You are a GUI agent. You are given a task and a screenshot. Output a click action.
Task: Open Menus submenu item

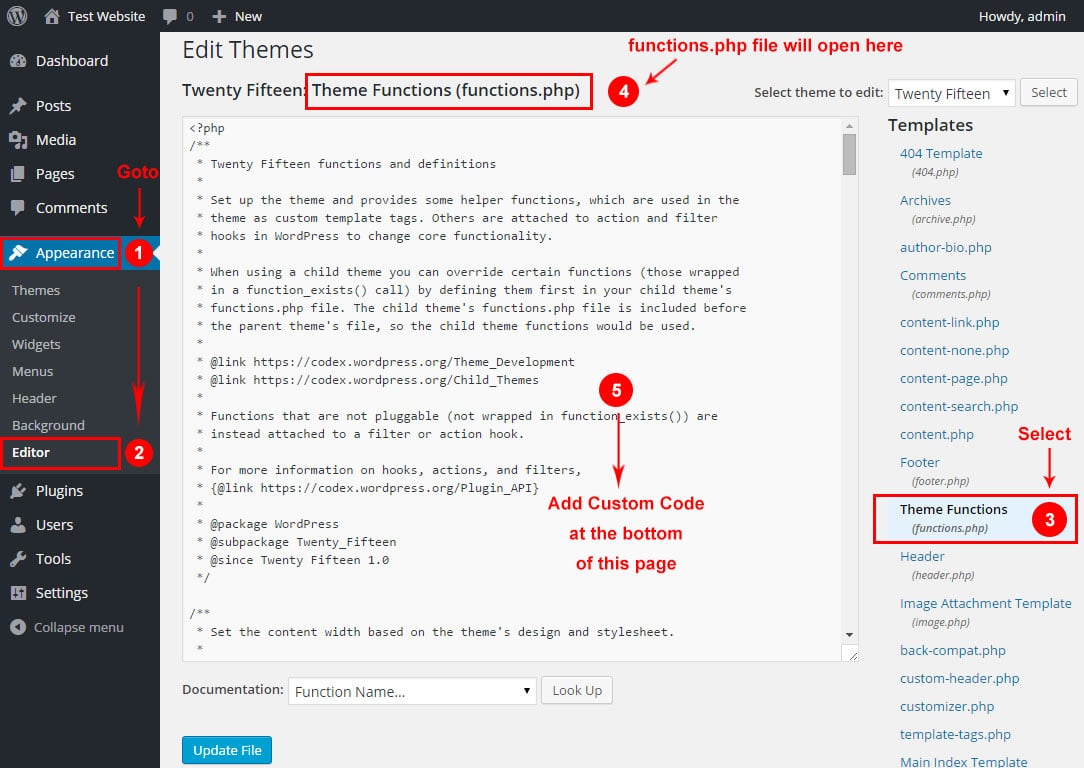click(x=32, y=371)
